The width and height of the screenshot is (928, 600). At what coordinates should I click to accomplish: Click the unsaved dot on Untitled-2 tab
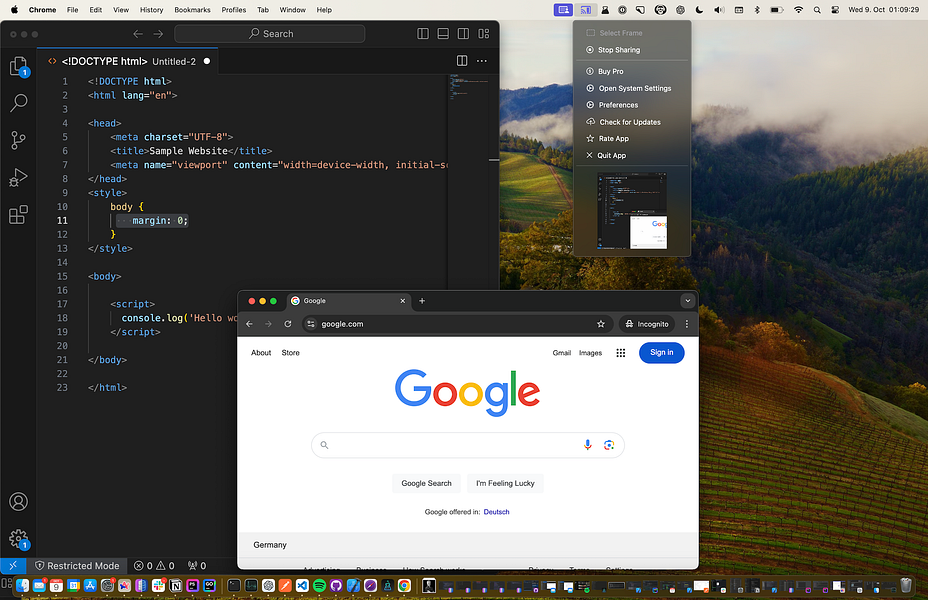point(207,61)
